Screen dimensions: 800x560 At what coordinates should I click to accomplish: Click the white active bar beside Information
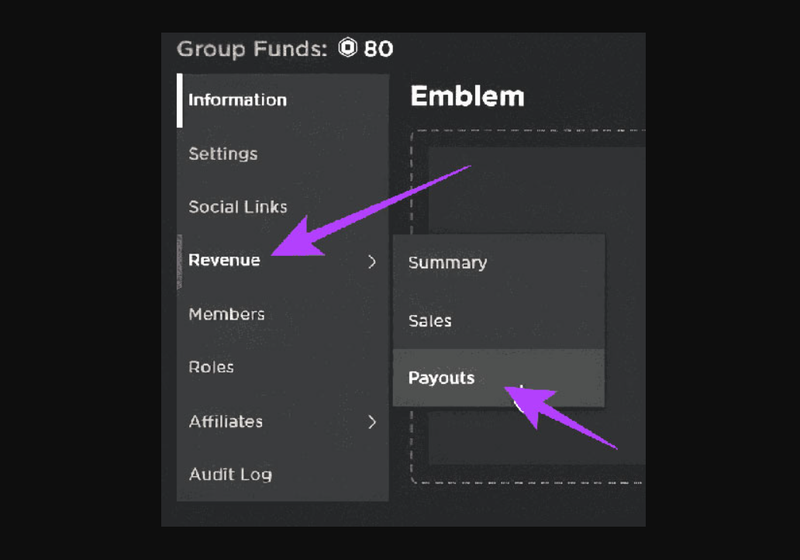point(180,100)
